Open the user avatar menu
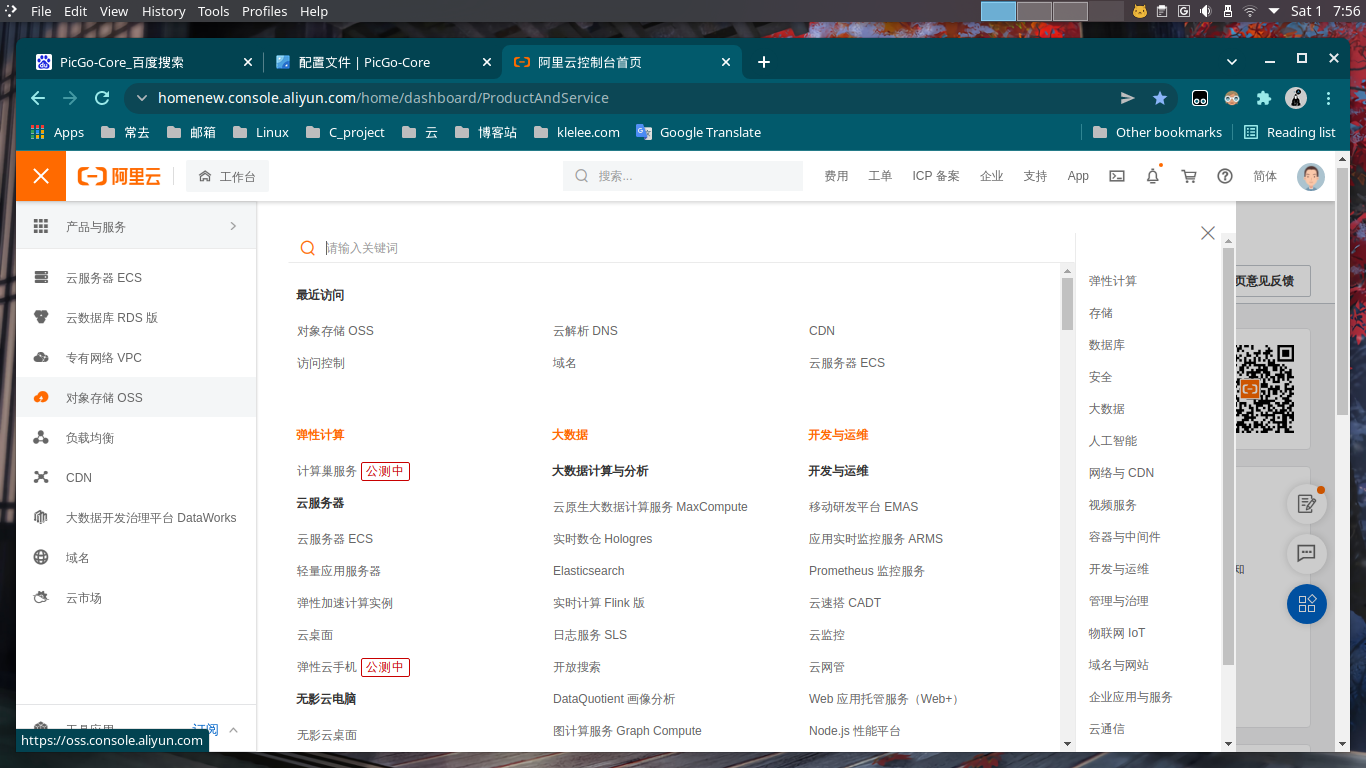The width and height of the screenshot is (1366, 768). pos(1310,176)
